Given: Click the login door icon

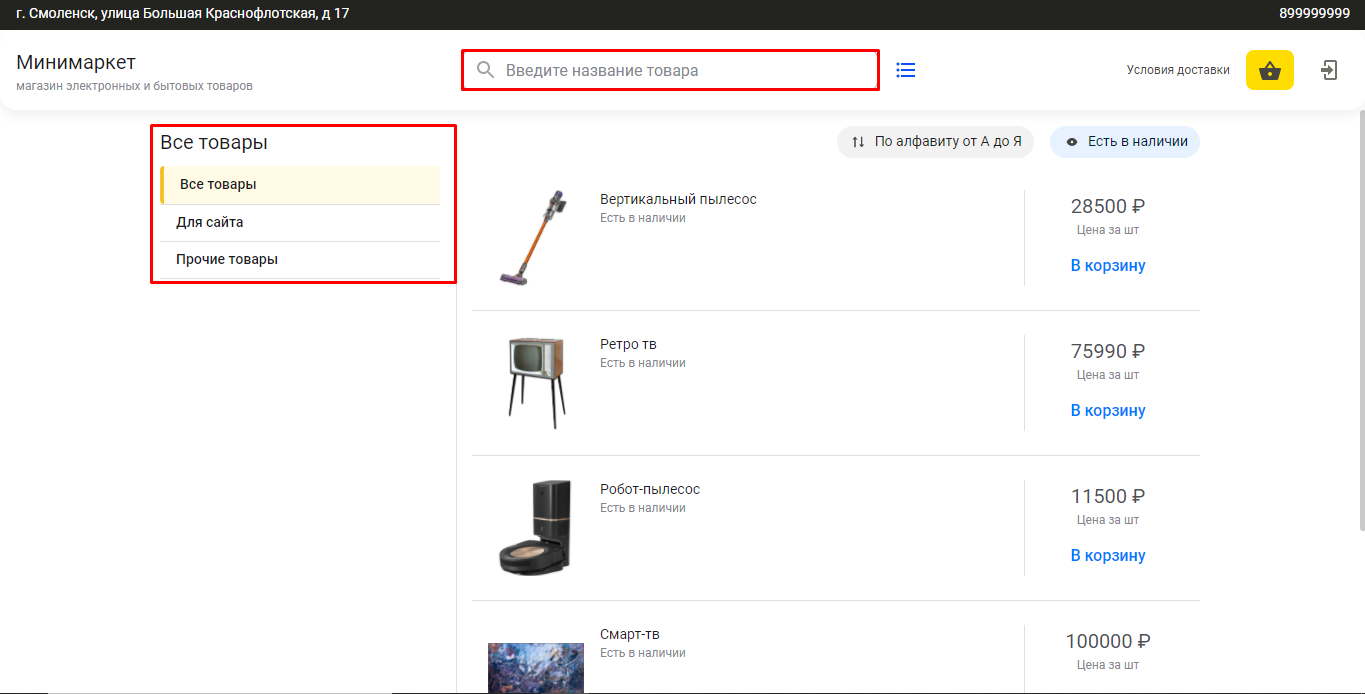Looking at the screenshot, I should (1329, 70).
